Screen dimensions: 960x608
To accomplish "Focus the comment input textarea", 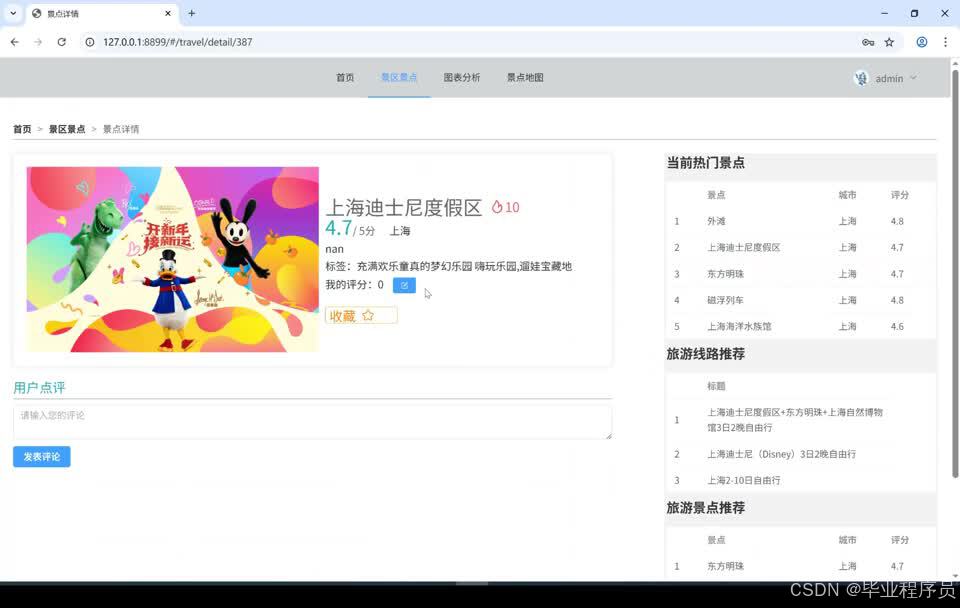I will pyautogui.click(x=312, y=422).
